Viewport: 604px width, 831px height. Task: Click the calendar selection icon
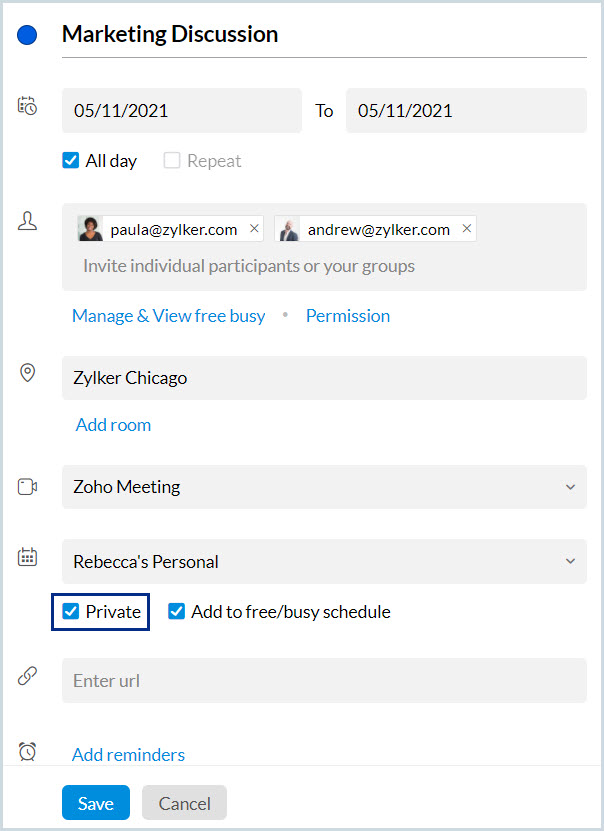pyautogui.click(x=27, y=558)
